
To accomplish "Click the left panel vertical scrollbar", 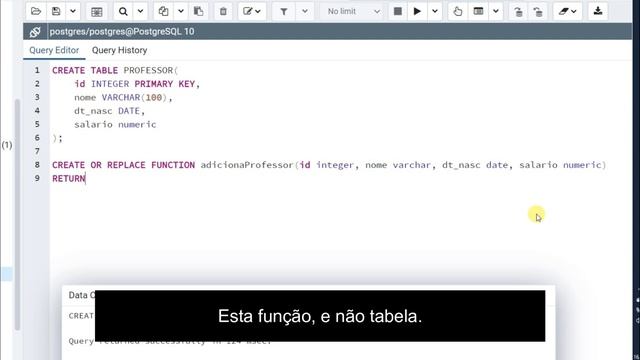I will click(x=17, y=214).
